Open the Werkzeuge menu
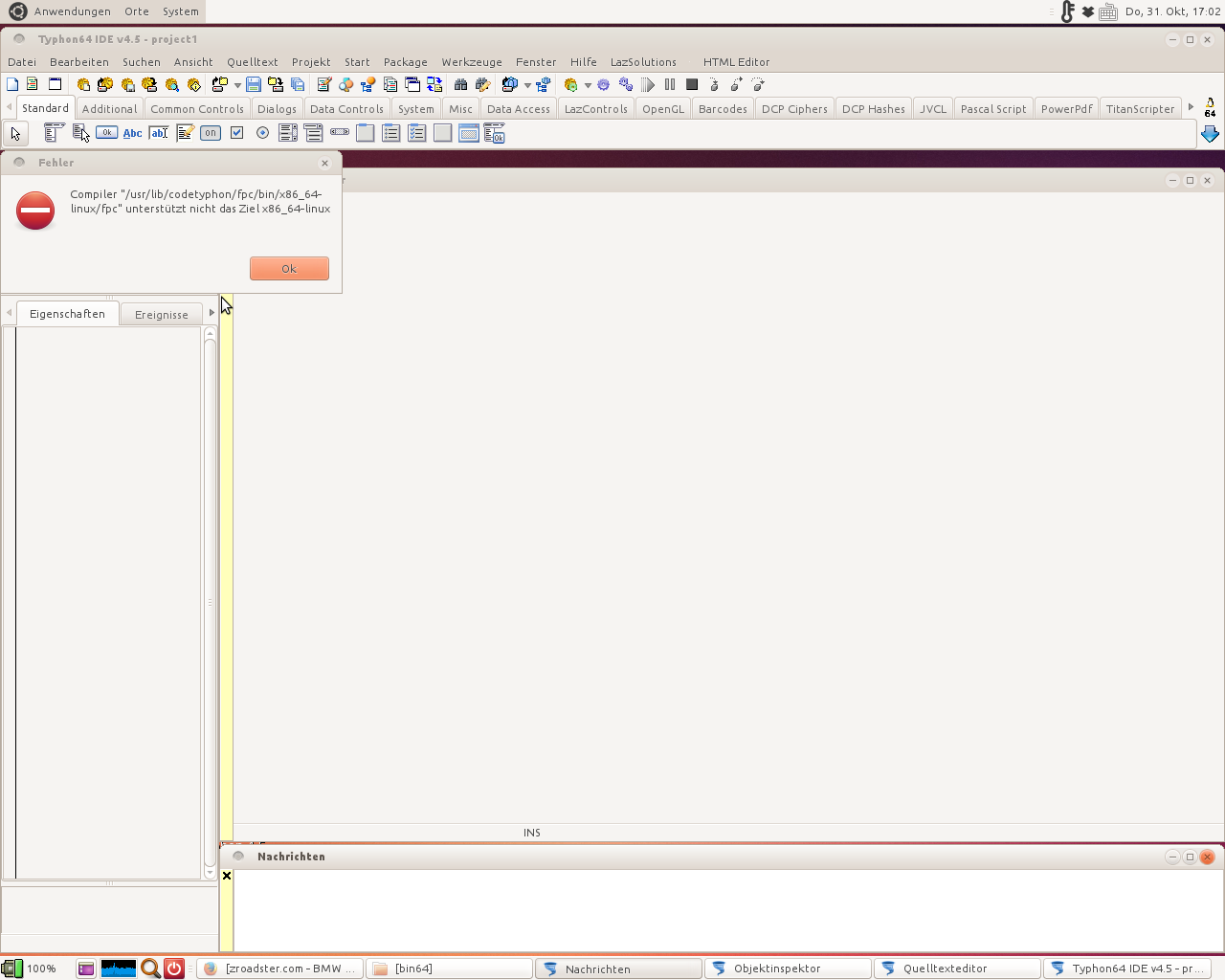Image resolution: width=1225 pixels, height=980 pixels. [x=472, y=62]
